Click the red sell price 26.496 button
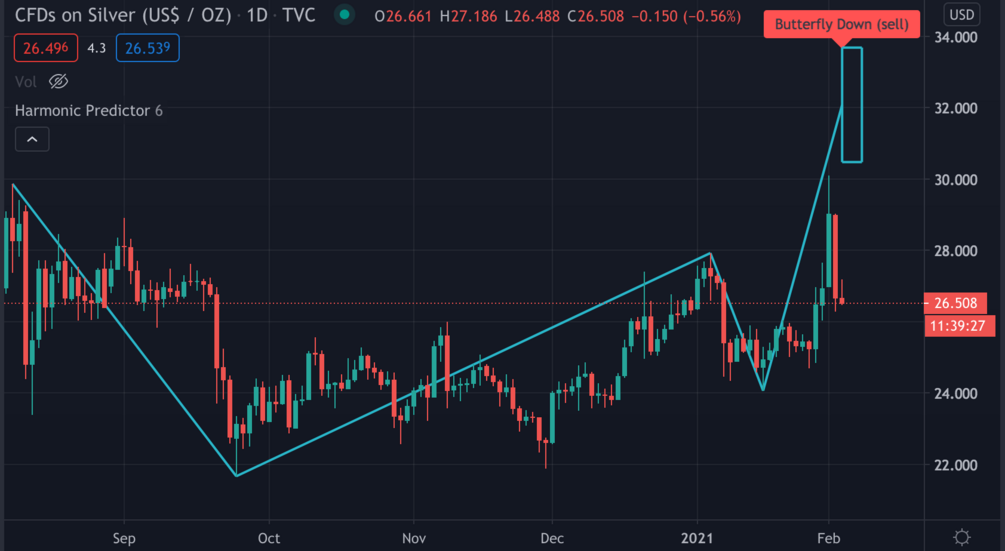 tap(46, 48)
